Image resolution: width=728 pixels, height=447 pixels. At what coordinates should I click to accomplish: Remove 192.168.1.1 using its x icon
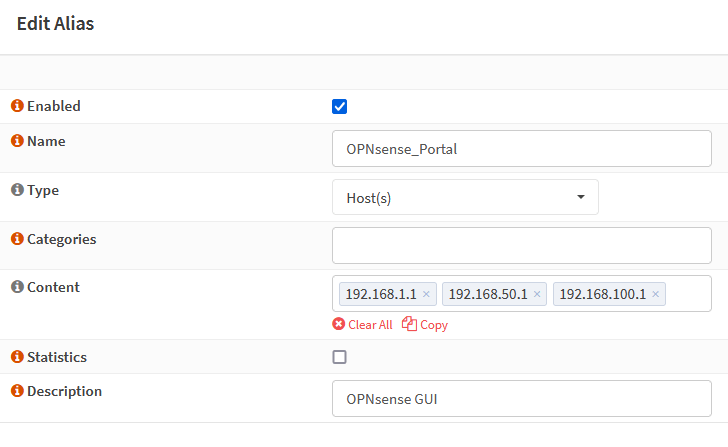426,294
